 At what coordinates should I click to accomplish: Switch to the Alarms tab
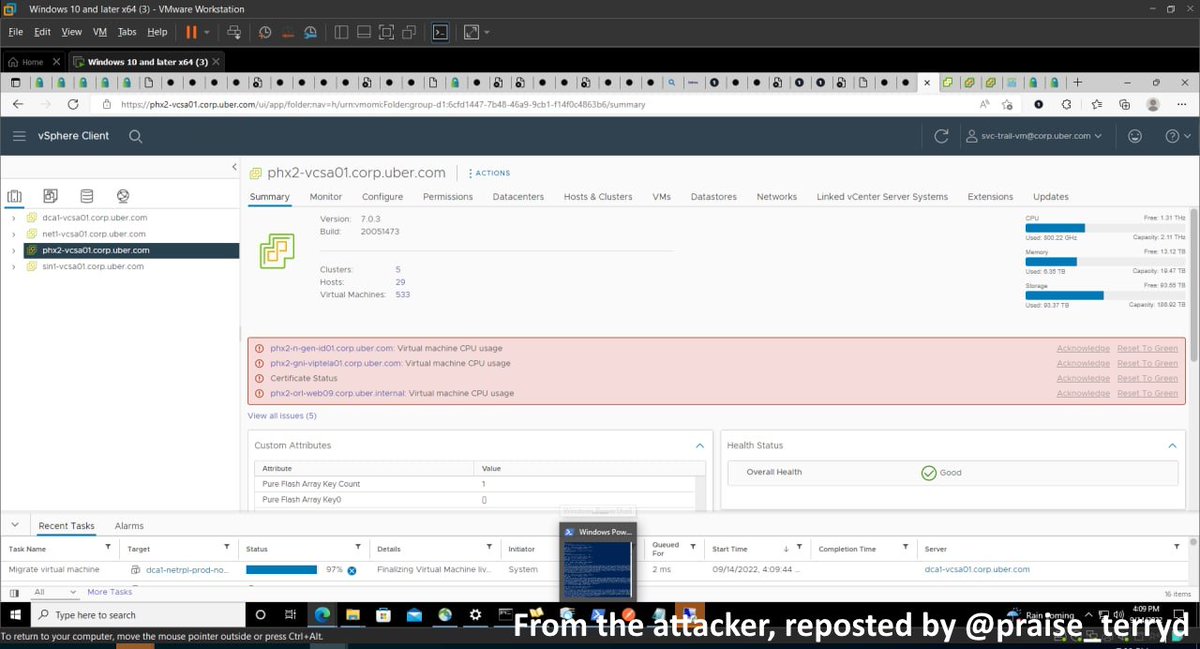point(129,526)
